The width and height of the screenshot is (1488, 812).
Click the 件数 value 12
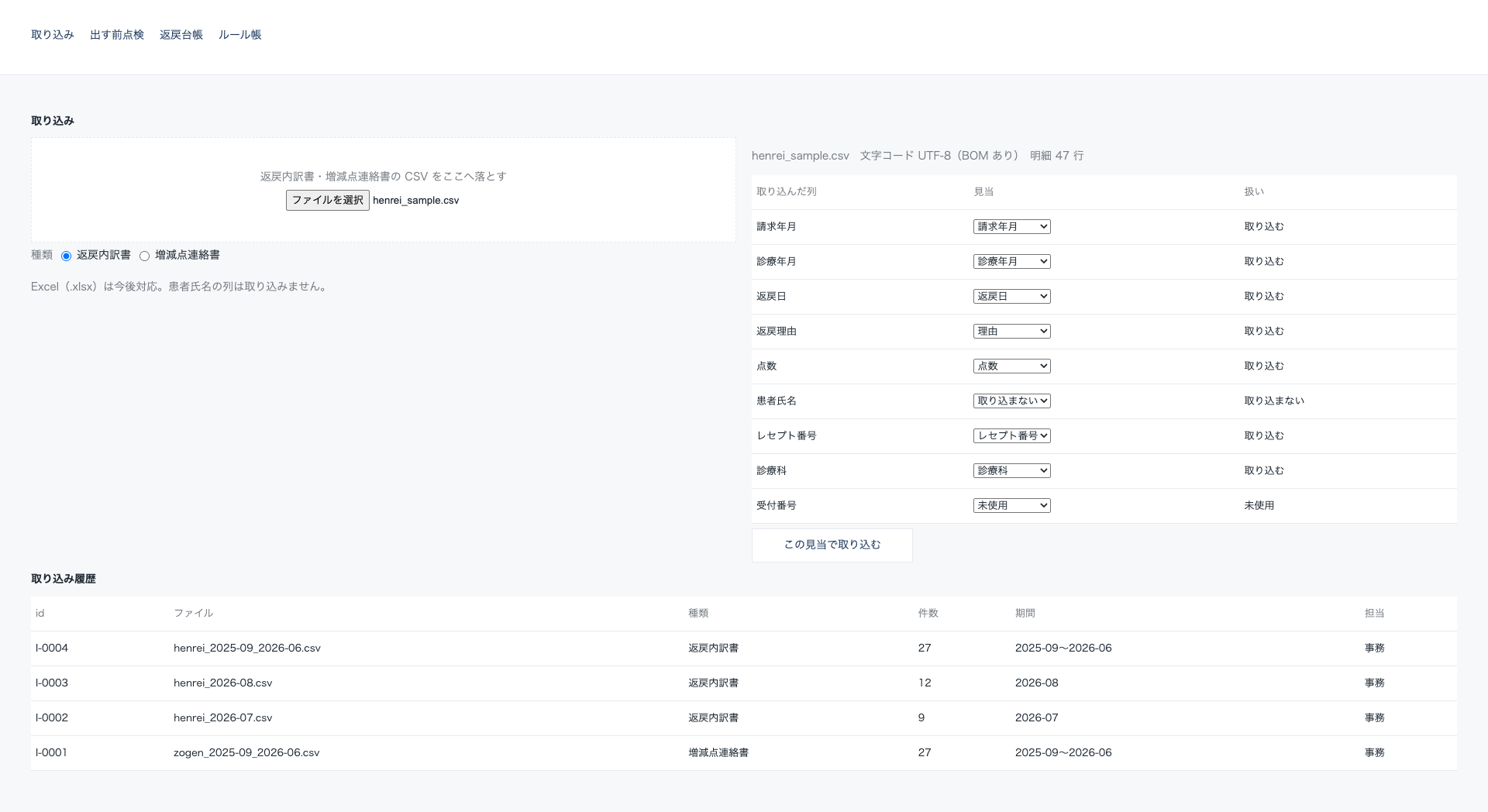click(x=925, y=683)
